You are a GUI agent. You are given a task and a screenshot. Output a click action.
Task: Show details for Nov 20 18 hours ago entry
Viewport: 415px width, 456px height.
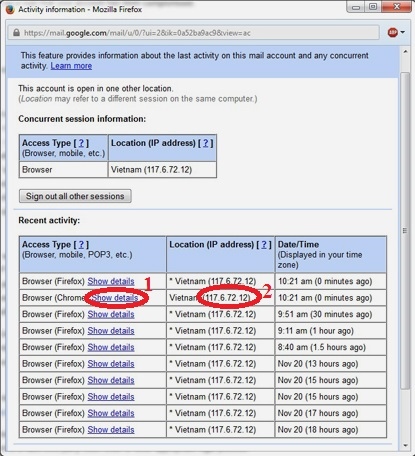coord(111,430)
